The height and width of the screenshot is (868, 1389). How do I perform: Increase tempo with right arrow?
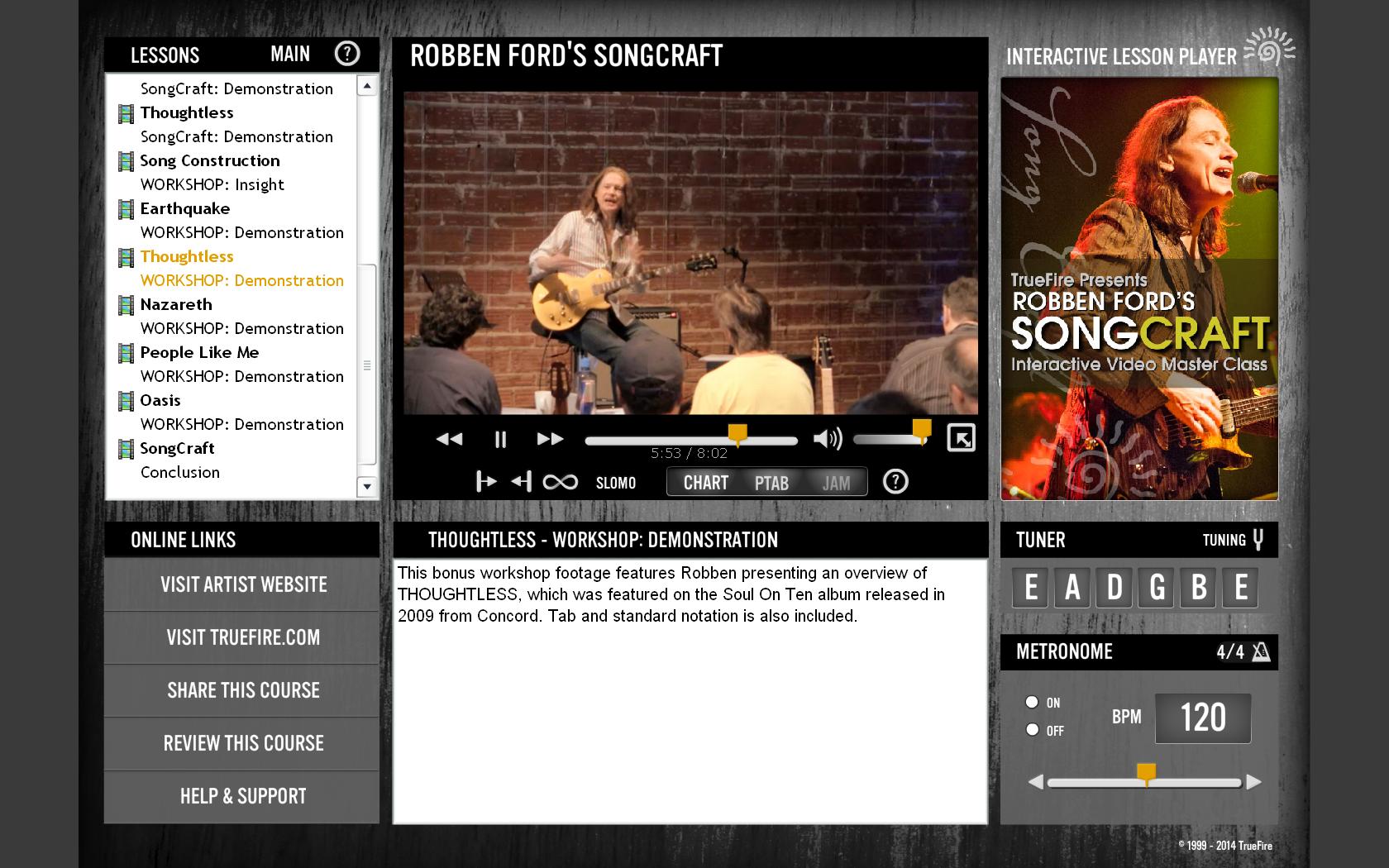coord(1253,782)
